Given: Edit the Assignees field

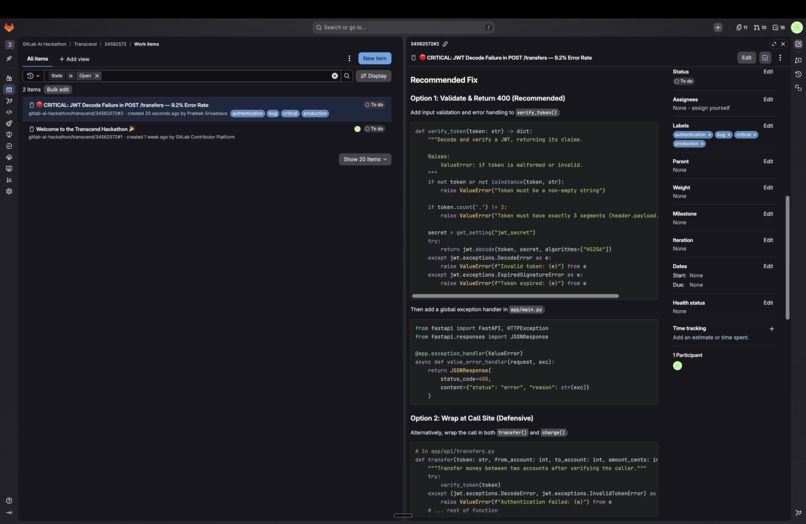Looking at the screenshot, I should 768,100.
